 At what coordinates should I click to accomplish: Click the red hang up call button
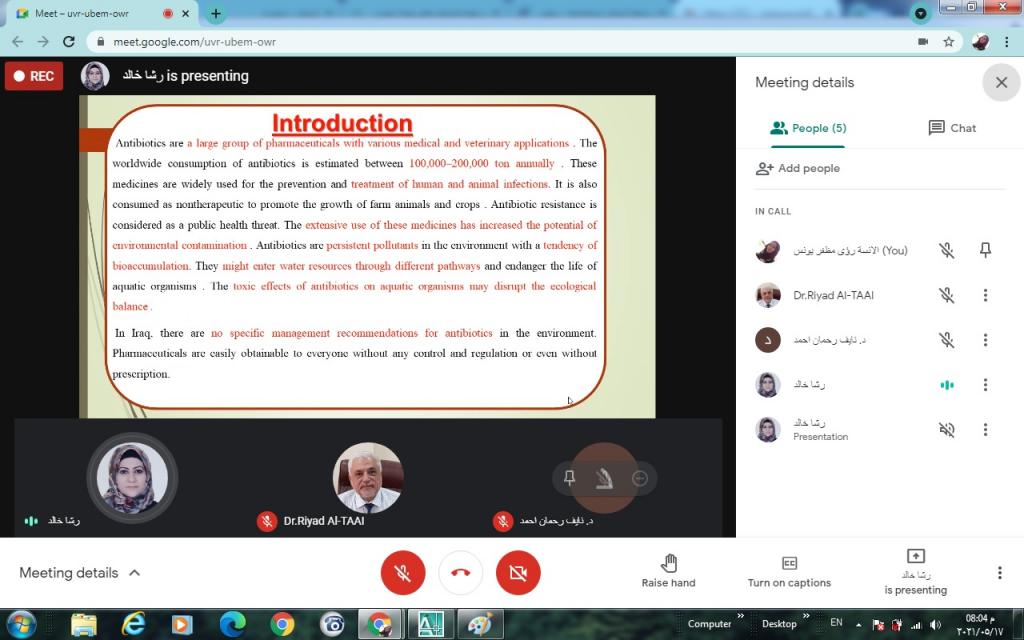pyautogui.click(x=460, y=573)
